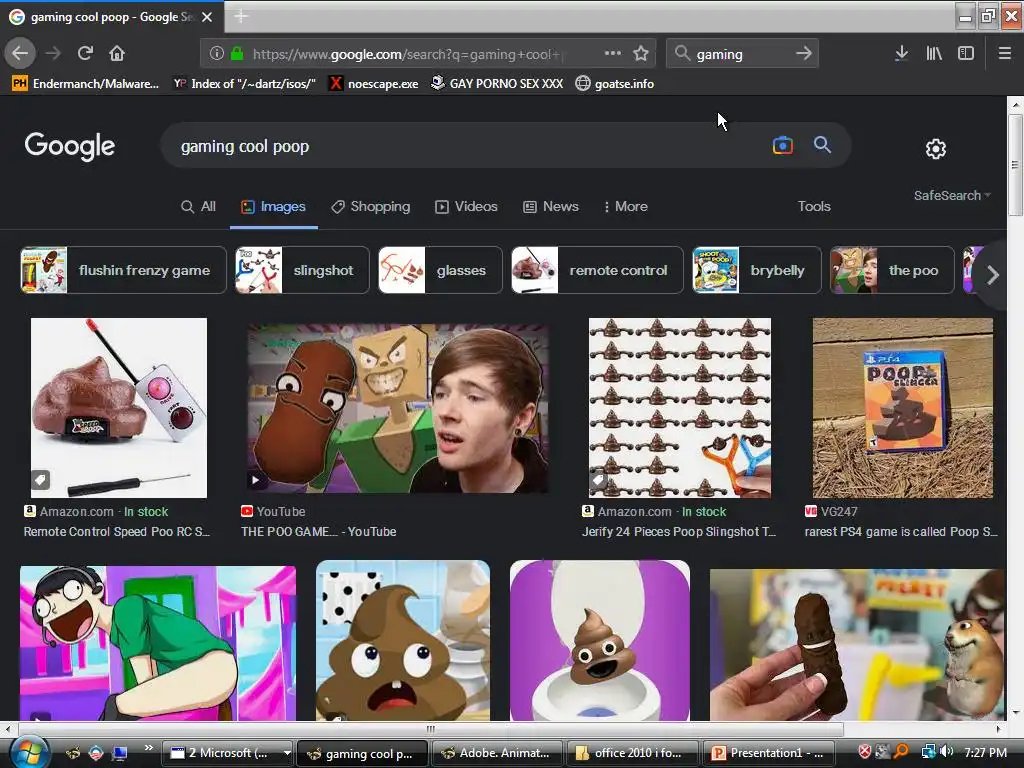Image resolution: width=1024 pixels, height=768 pixels.
Task: Click the 7:27 PM system clock
Action: point(985,752)
